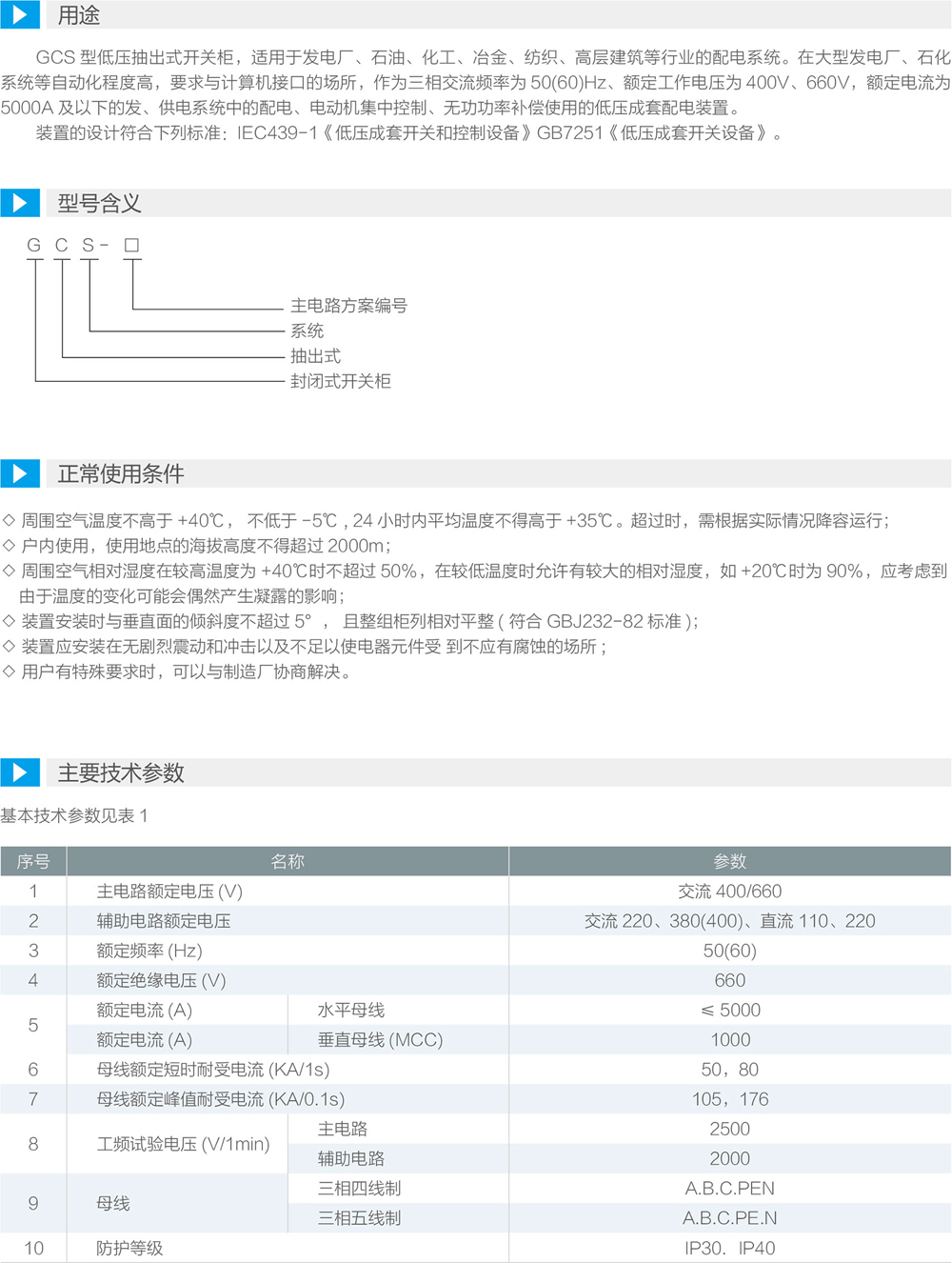Image resolution: width=952 pixels, height=1263 pixels.
Task: Select the 型号含义 section heading
Action: click(99, 204)
